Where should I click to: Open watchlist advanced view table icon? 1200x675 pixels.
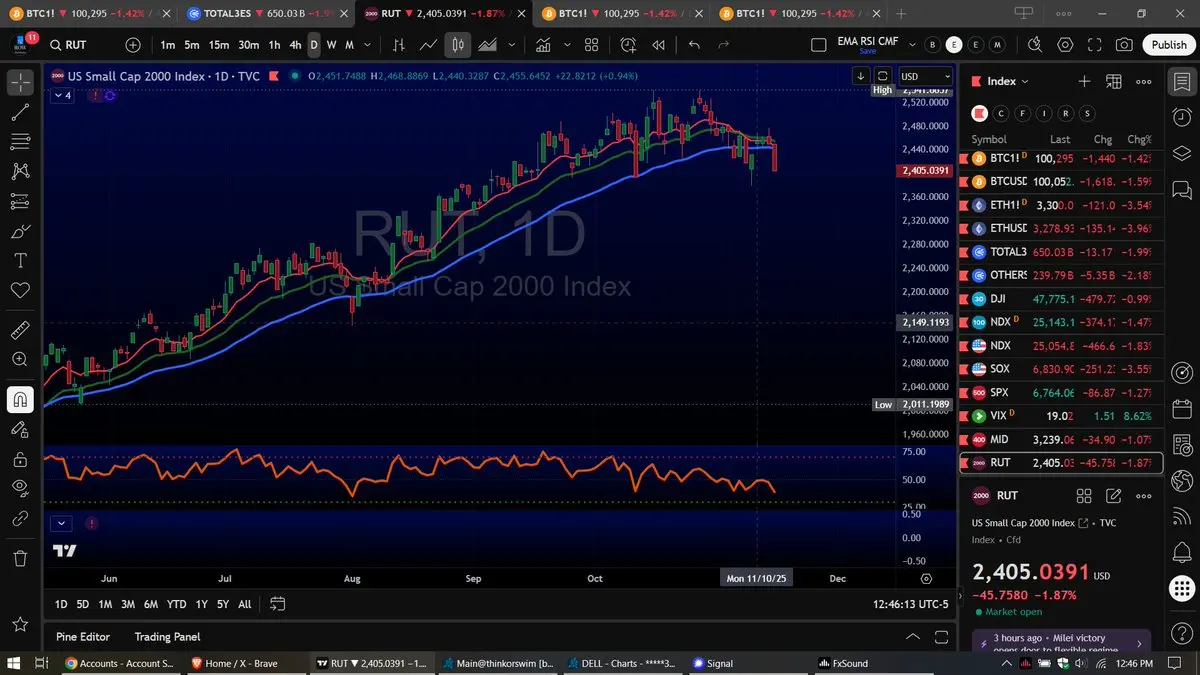pyautogui.click(x=1114, y=81)
